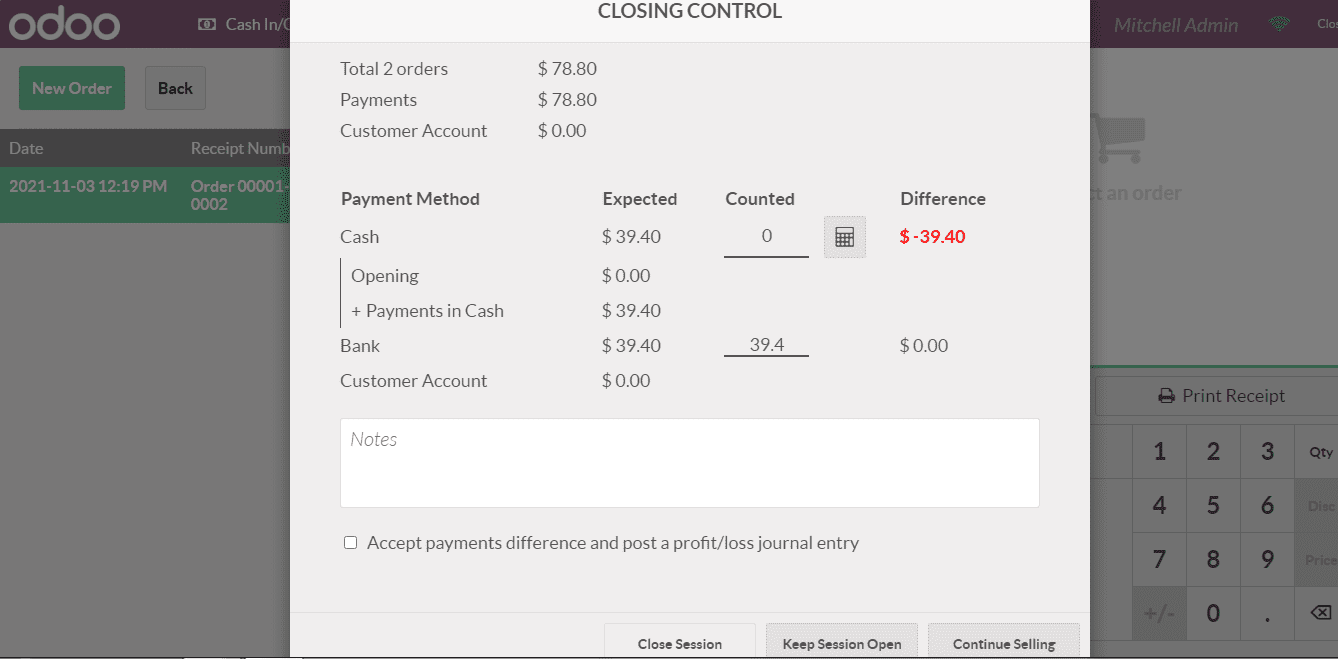The height and width of the screenshot is (659, 1338).
Task: Click the wifi connection status icon
Action: click(1279, 25)
